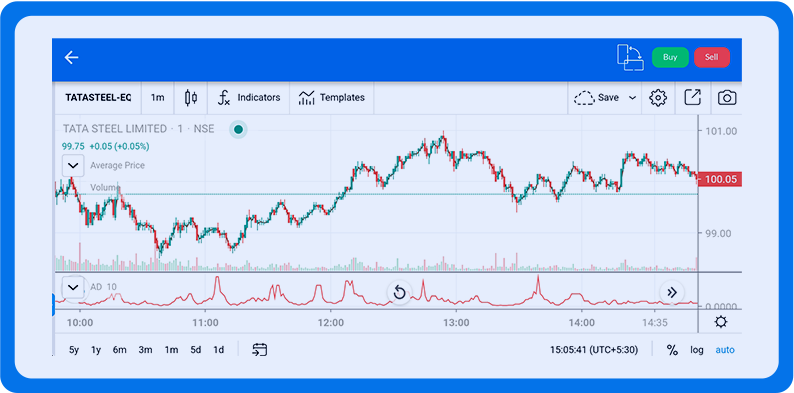Toggle auto scale mode
This screenshot has height=393, width=794.
pos(725,350)
